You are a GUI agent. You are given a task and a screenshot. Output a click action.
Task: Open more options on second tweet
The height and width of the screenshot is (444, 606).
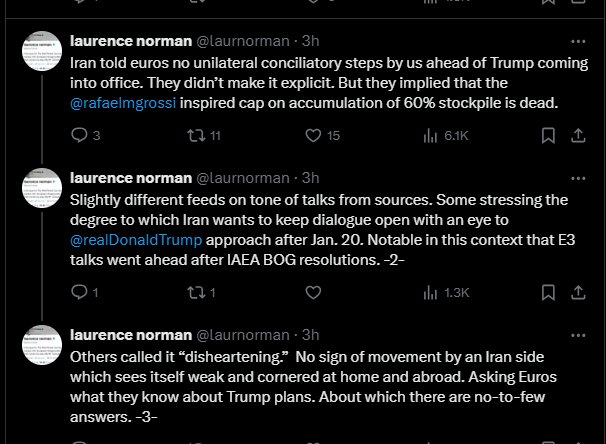click(x=578, y=178)
